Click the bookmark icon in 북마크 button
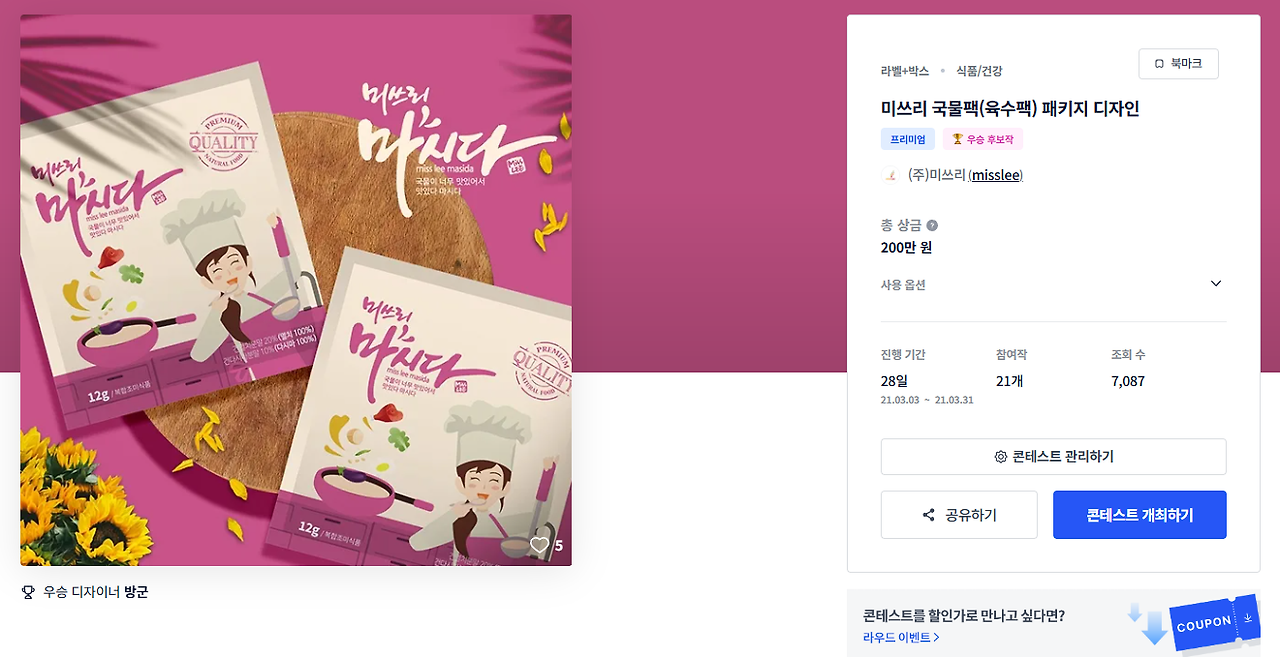 pos(1159,64)
